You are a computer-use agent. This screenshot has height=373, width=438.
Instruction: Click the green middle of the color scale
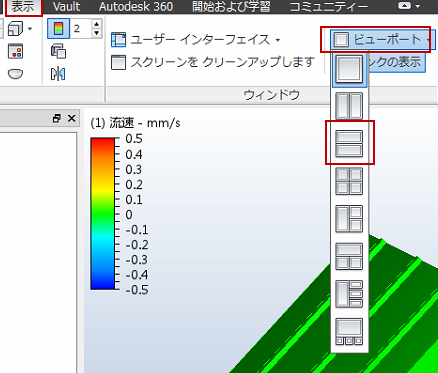pyautogui.click(x=102, y=214)
